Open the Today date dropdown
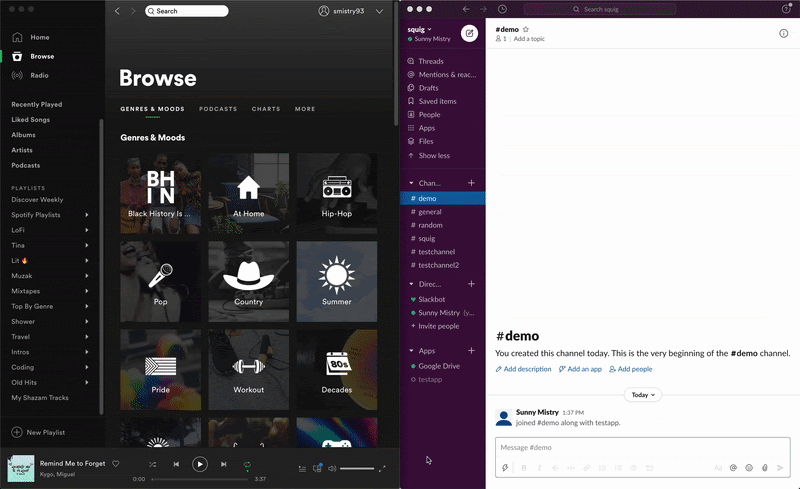800x489 pixels. pyautogui.click(x=643, y=395)
